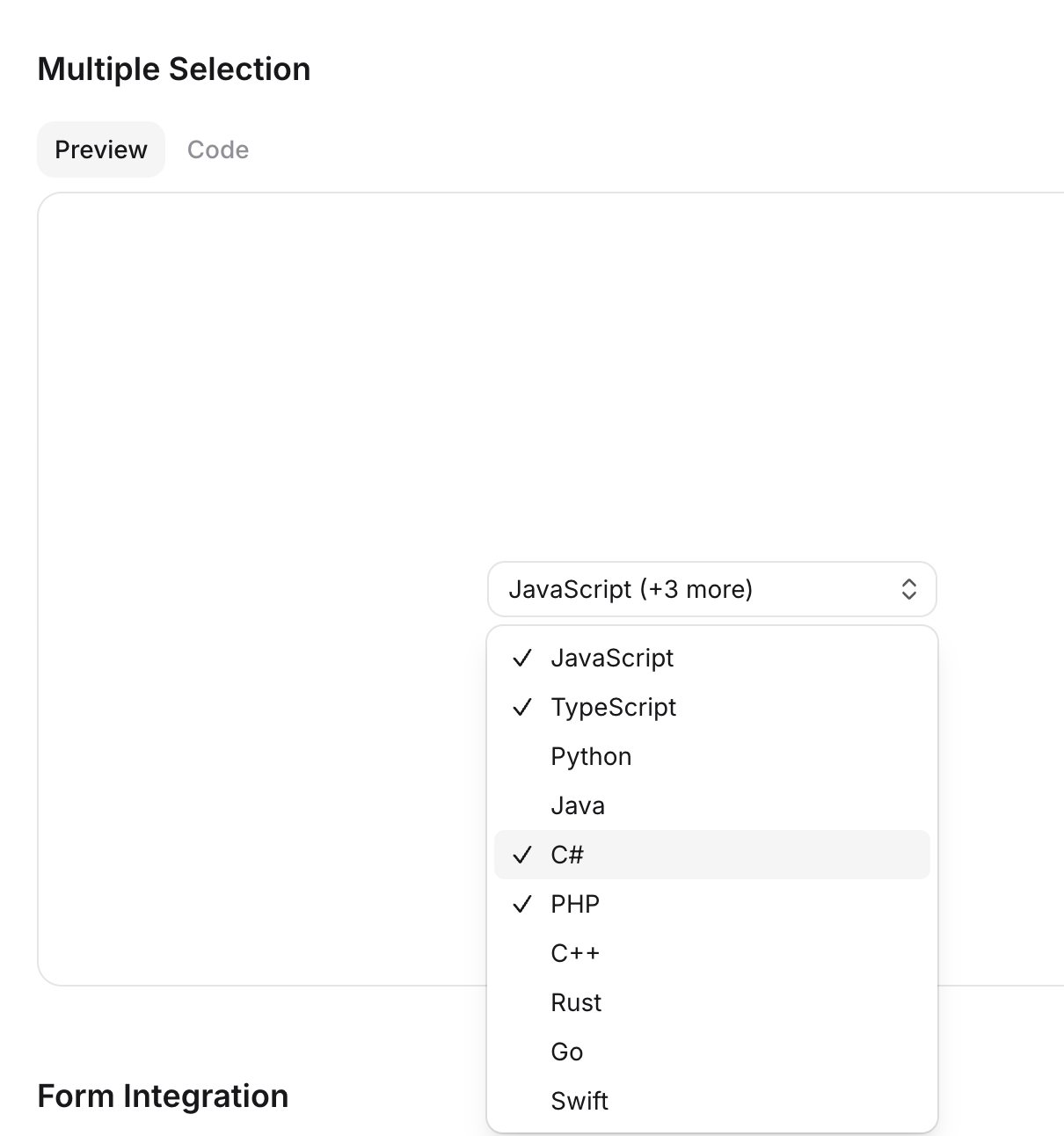The width and height of the screenshot is (1064, 1136).
Task: Choose Swift at the bottom of the list
Action: pyautogui.click(x=712, y=1101)
